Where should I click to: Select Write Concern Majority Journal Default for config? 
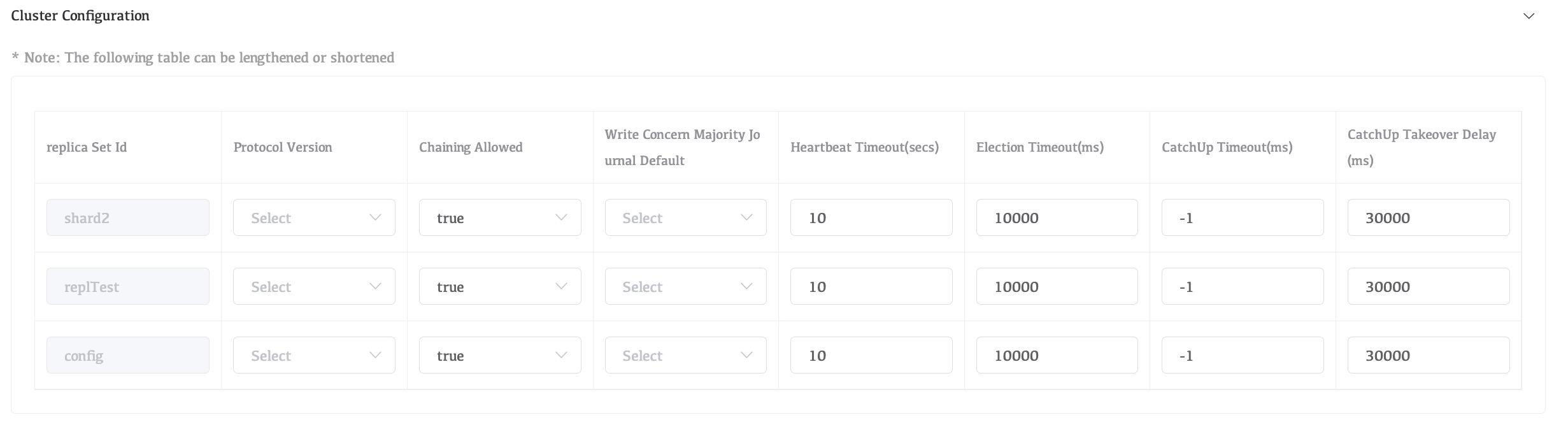coord(685,355)
